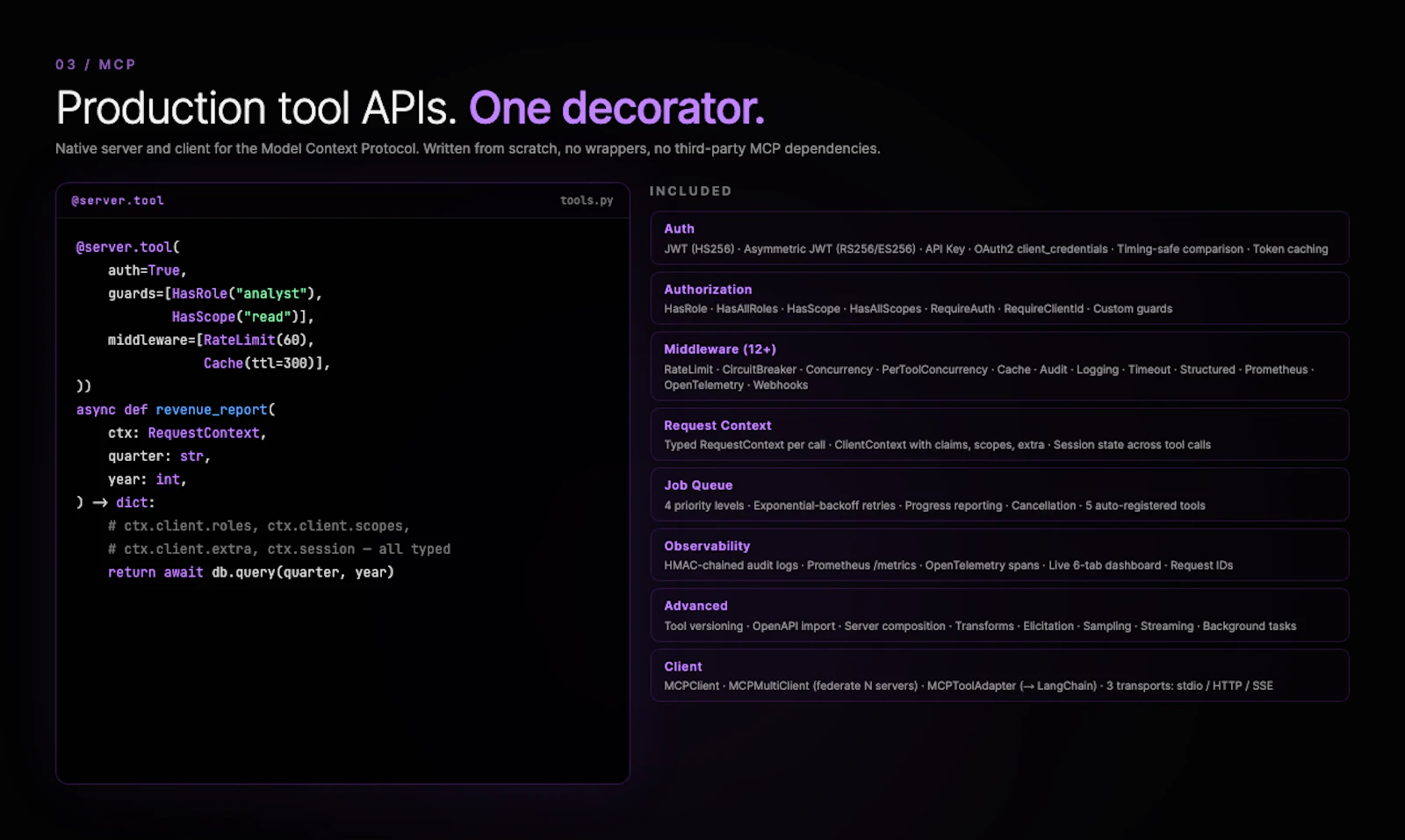Viewport: 1405px width, 840px height.
Task: Click the "quarter: str," parameter line
Action: coord(159,456)
